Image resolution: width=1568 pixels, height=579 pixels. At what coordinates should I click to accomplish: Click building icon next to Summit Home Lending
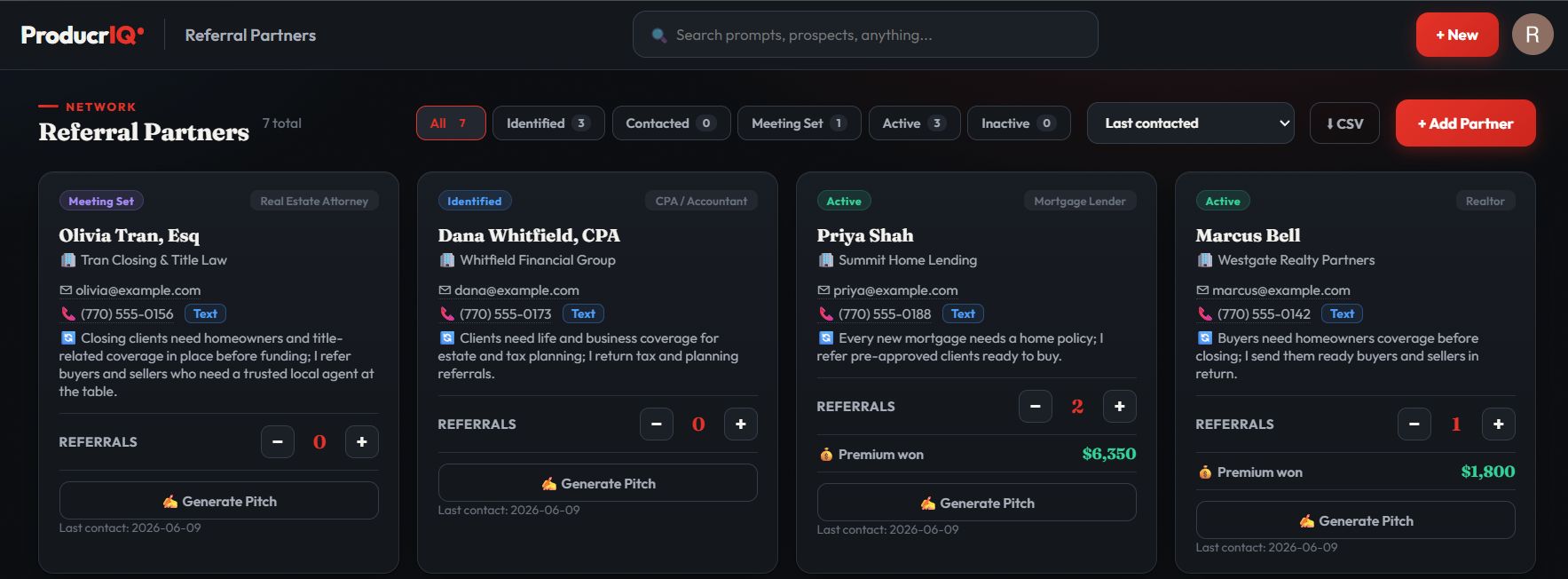[825, 260]
